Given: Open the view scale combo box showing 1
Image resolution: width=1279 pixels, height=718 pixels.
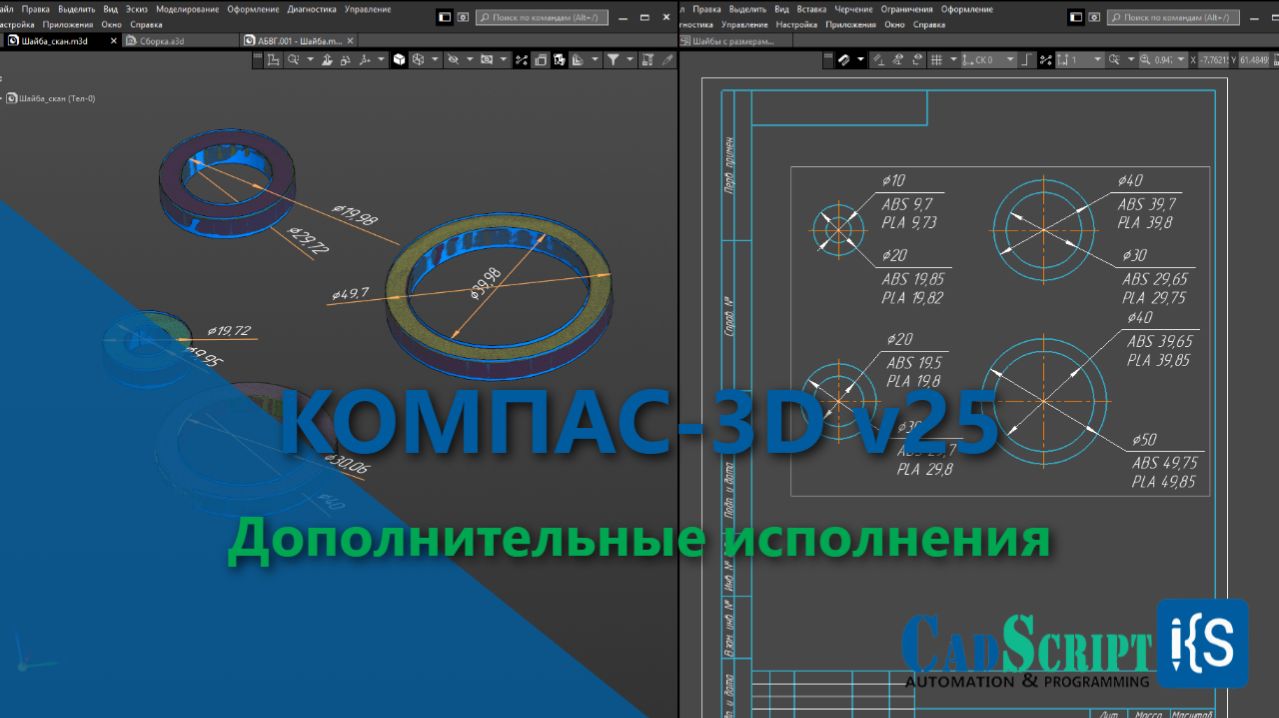Looking at the screenshot, I should coord(1080,60).
